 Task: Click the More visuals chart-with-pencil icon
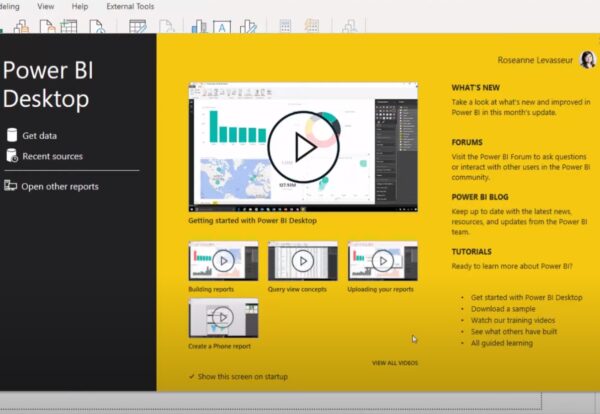(248, 26)
